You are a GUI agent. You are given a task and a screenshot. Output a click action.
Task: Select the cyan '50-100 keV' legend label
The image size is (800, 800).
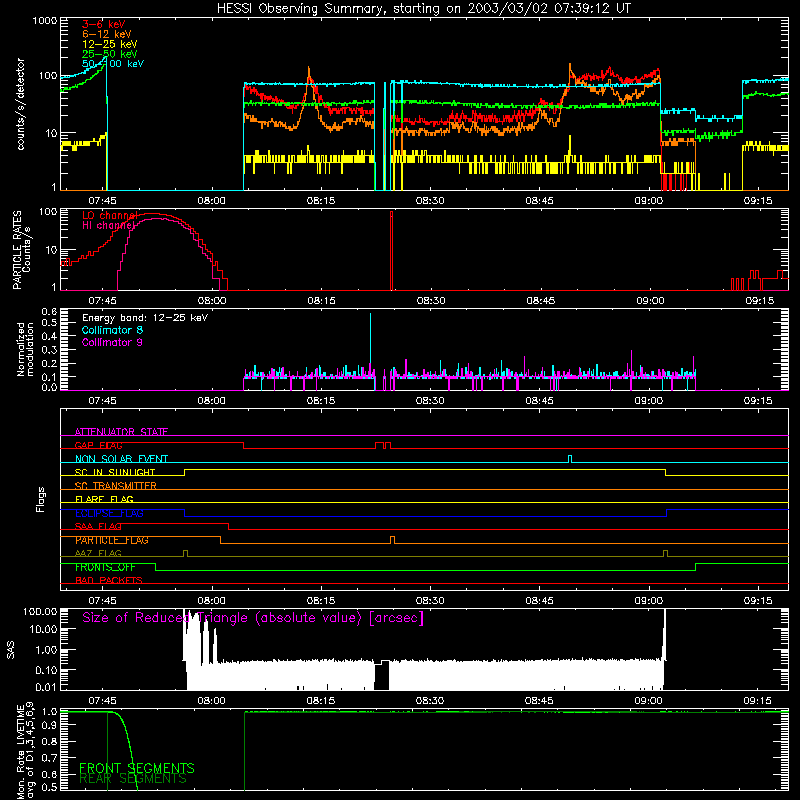[x=113, y=63]
